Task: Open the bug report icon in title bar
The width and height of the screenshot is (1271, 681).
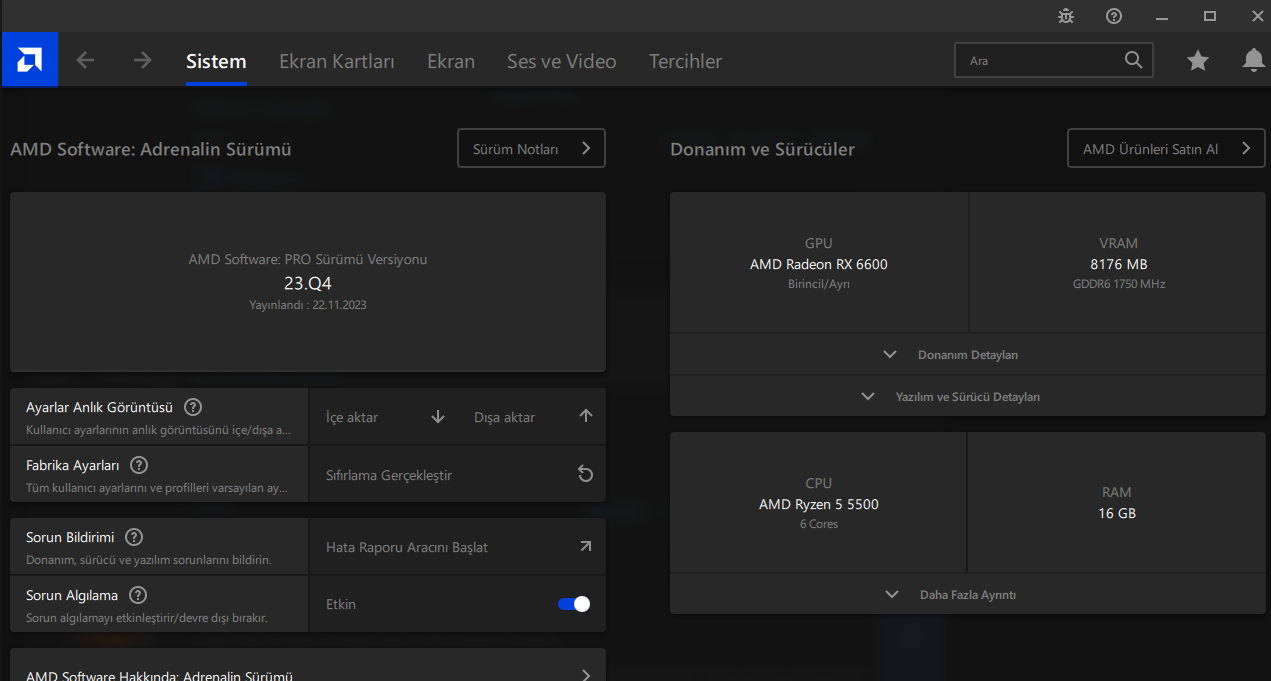Action: 1066,16
